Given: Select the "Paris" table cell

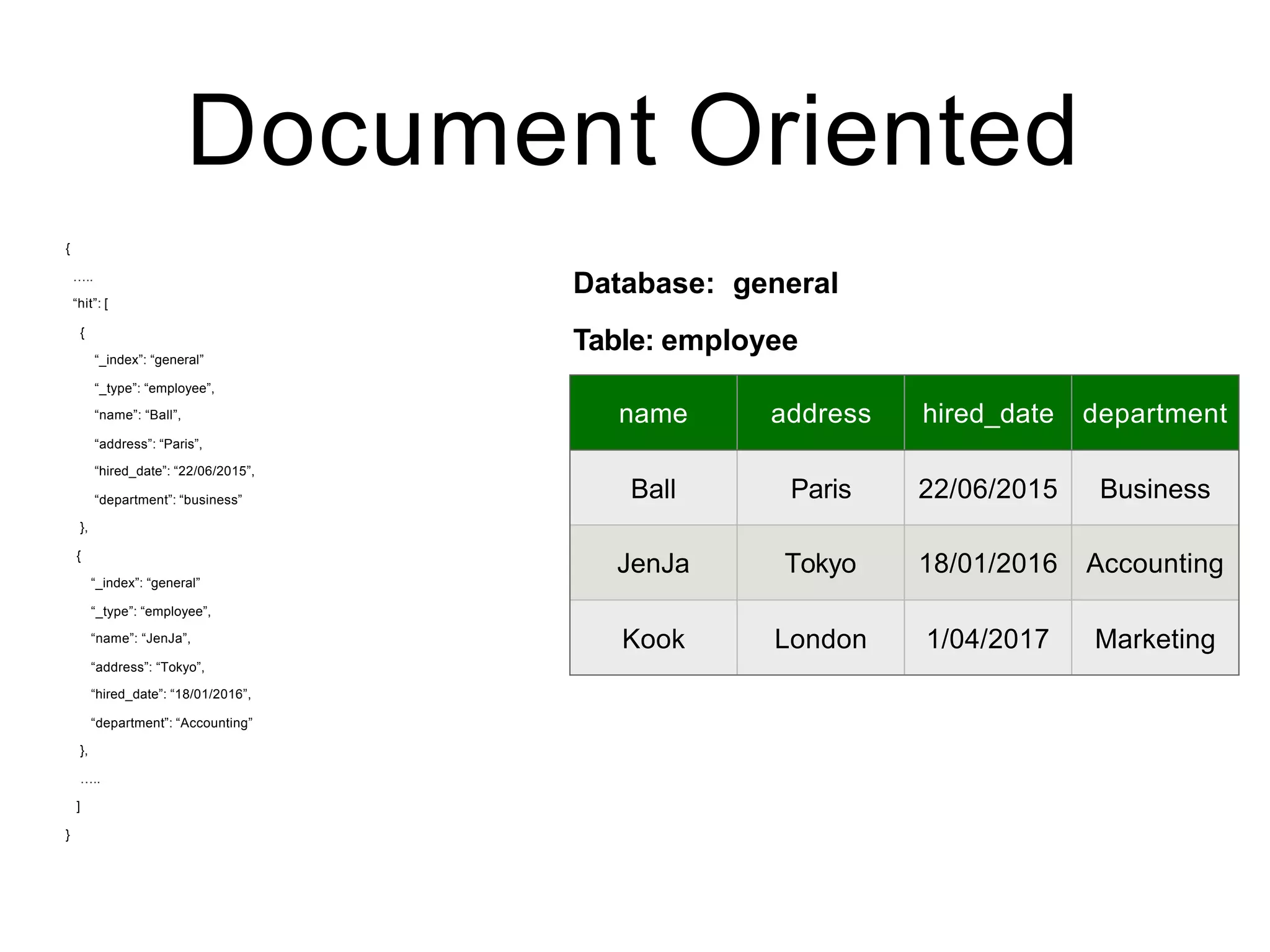Looking at the screenshot, I should coord(820,488).
